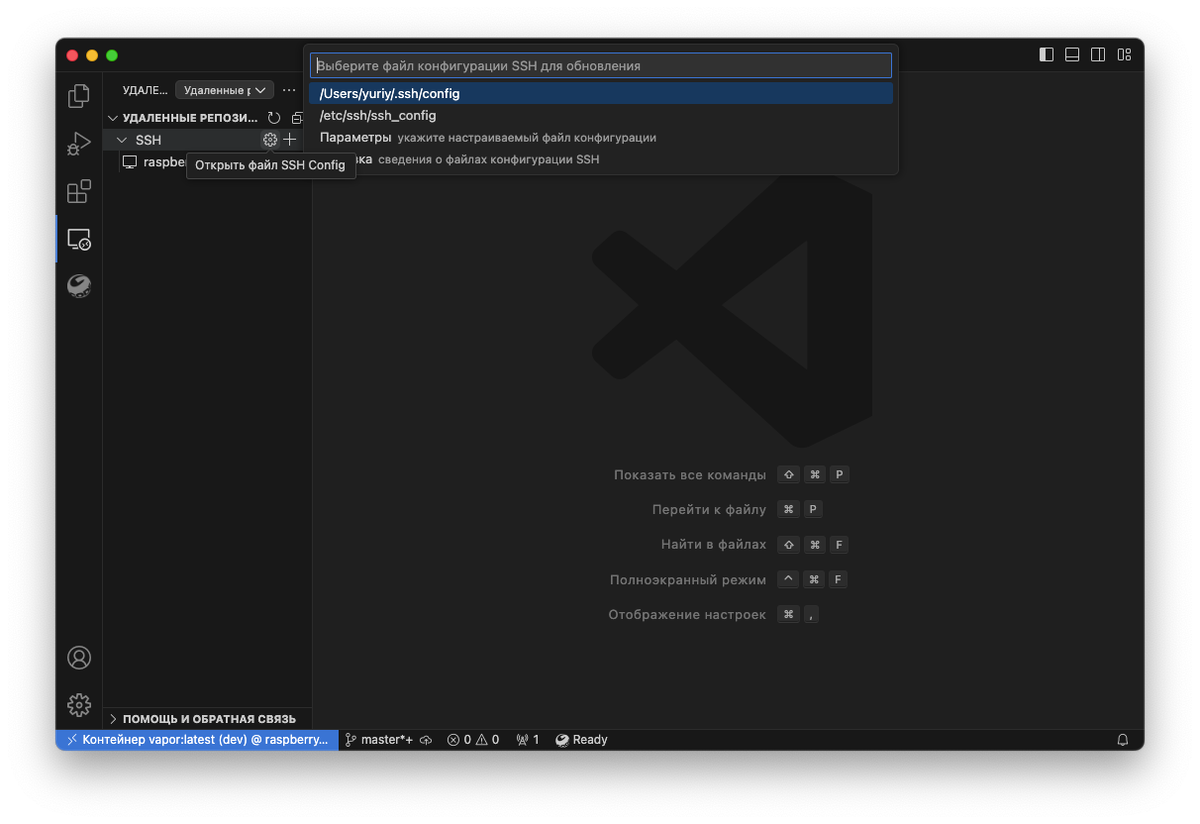Click the УДАЛЕ... sidebar panel title
This screenshot has width=1200, height=824.
[145, 90]
